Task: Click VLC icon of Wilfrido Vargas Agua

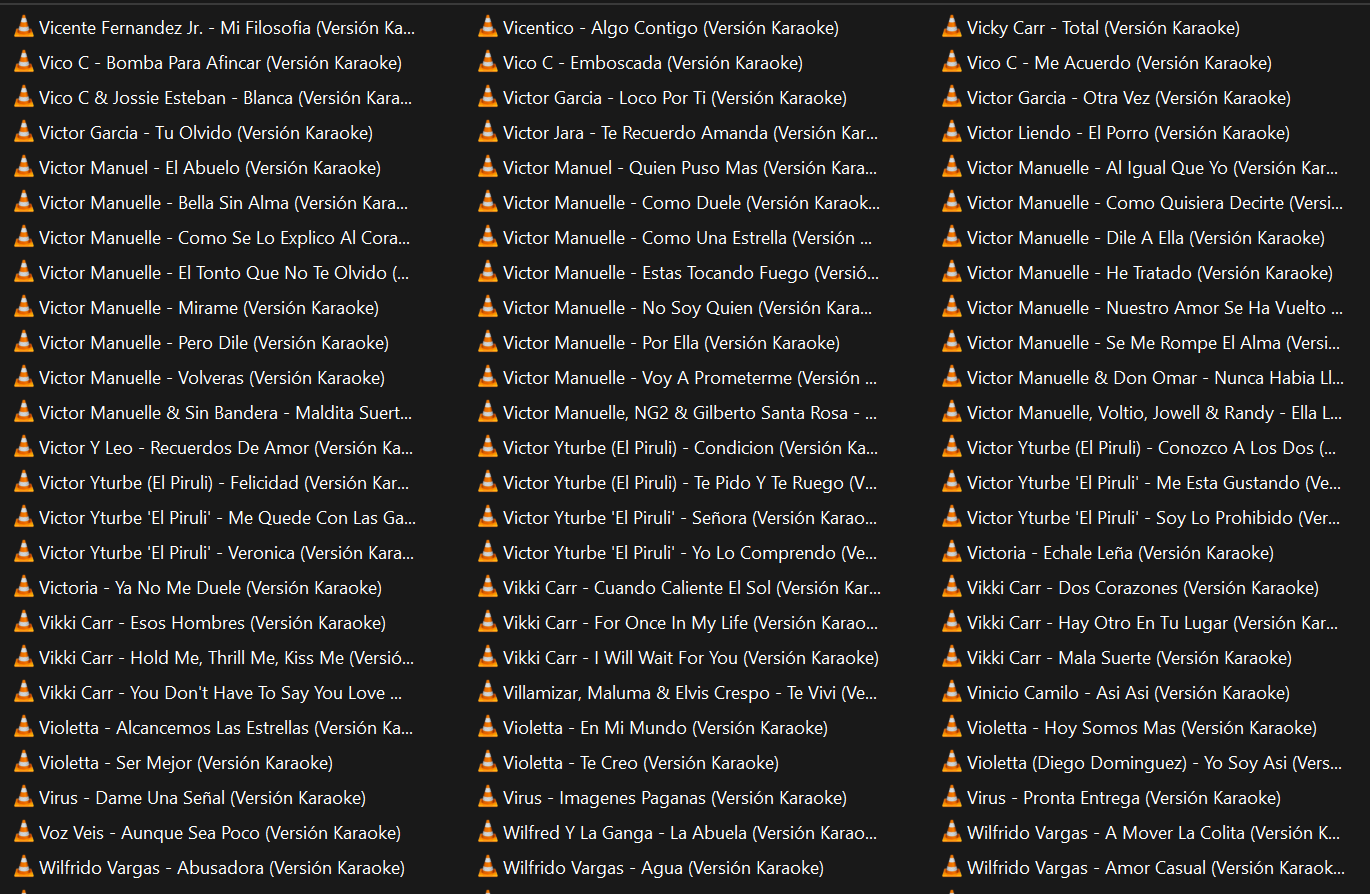Action: click(x=488, y=867)
